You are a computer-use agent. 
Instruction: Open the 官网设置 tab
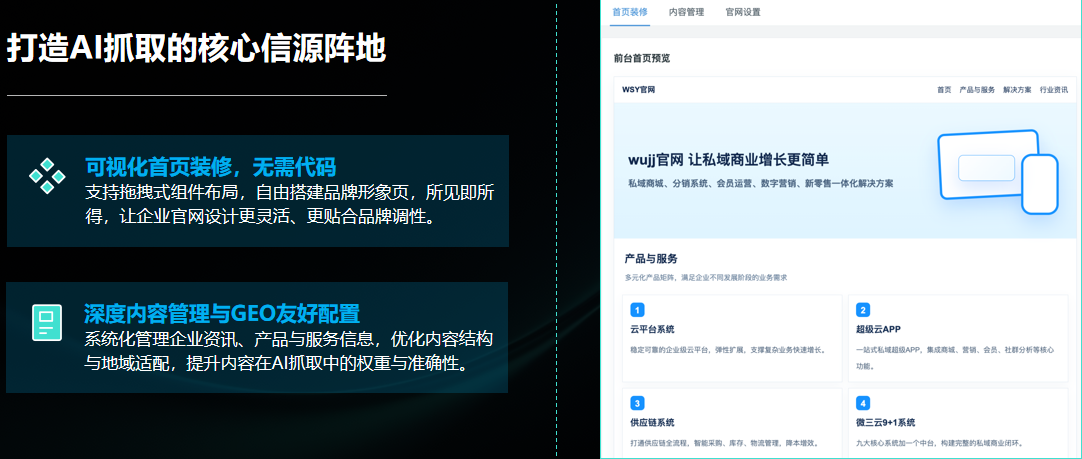tap(742, 12)
